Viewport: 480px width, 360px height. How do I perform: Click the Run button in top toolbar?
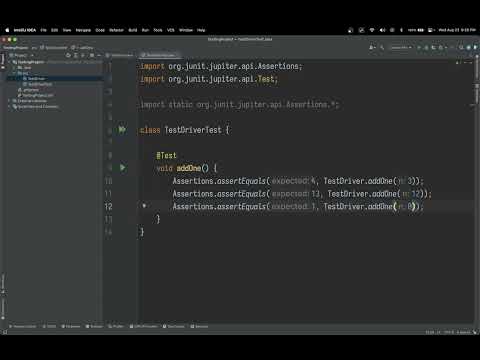click(419, 48)
